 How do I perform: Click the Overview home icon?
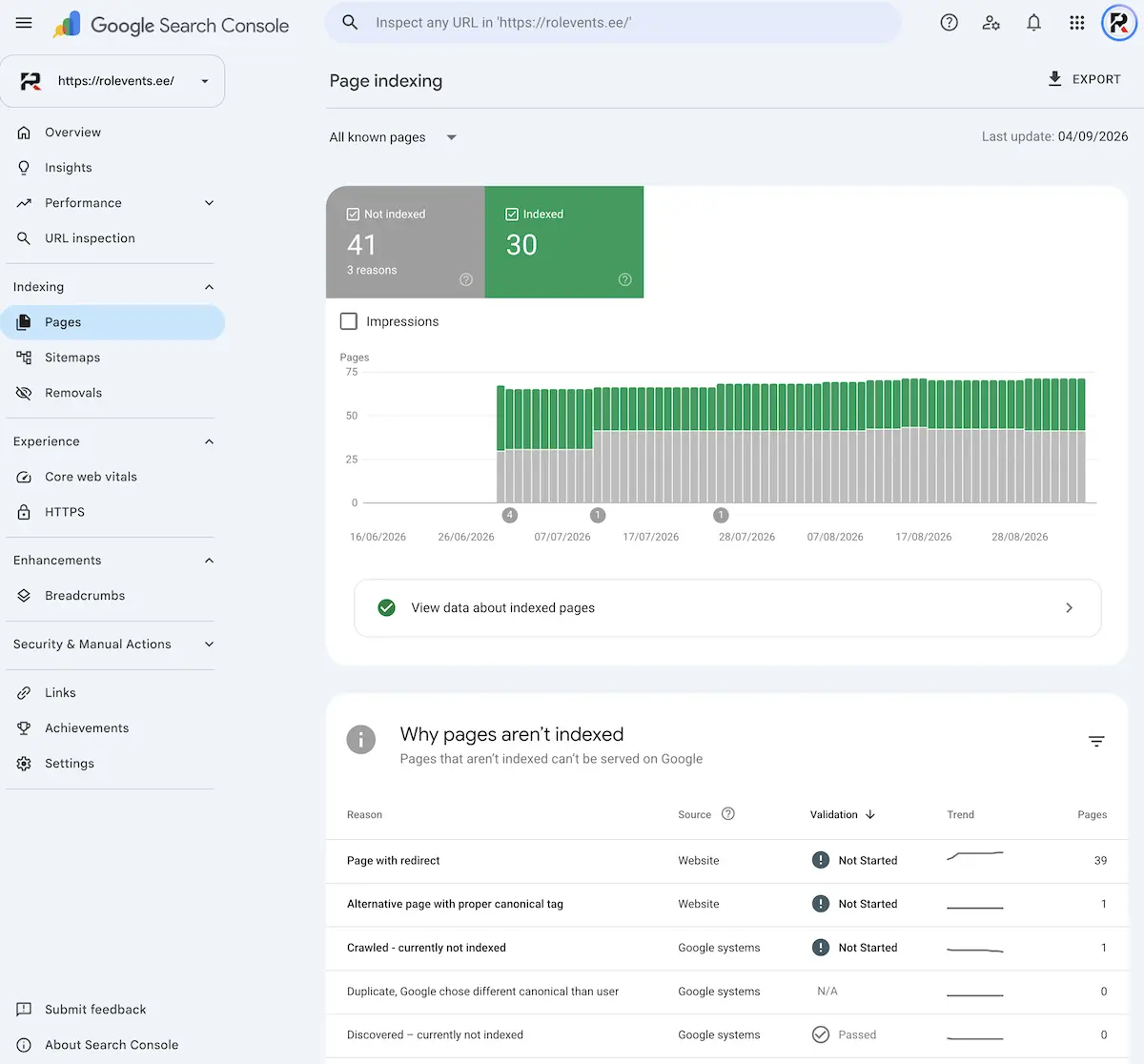click(24, 133)
